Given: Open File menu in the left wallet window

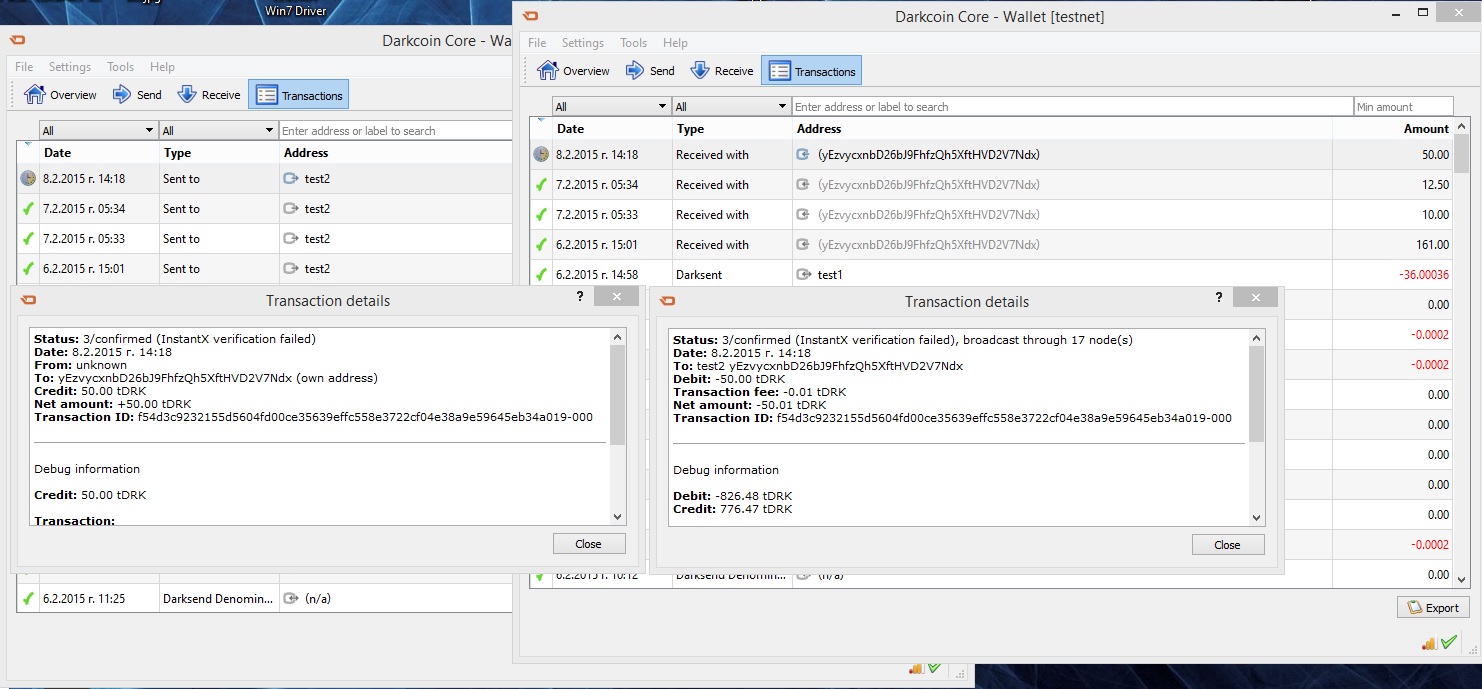Looking at the screenshot, I should [x=24, y=67].
